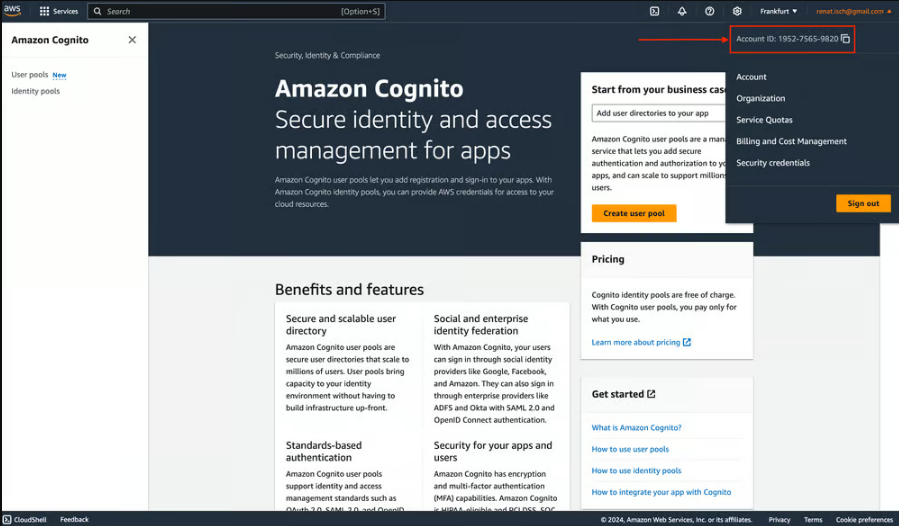Open Identity pools in sidebar
Image resolution: width=899 pixels, height=526 pixels.
coord(36,91)
